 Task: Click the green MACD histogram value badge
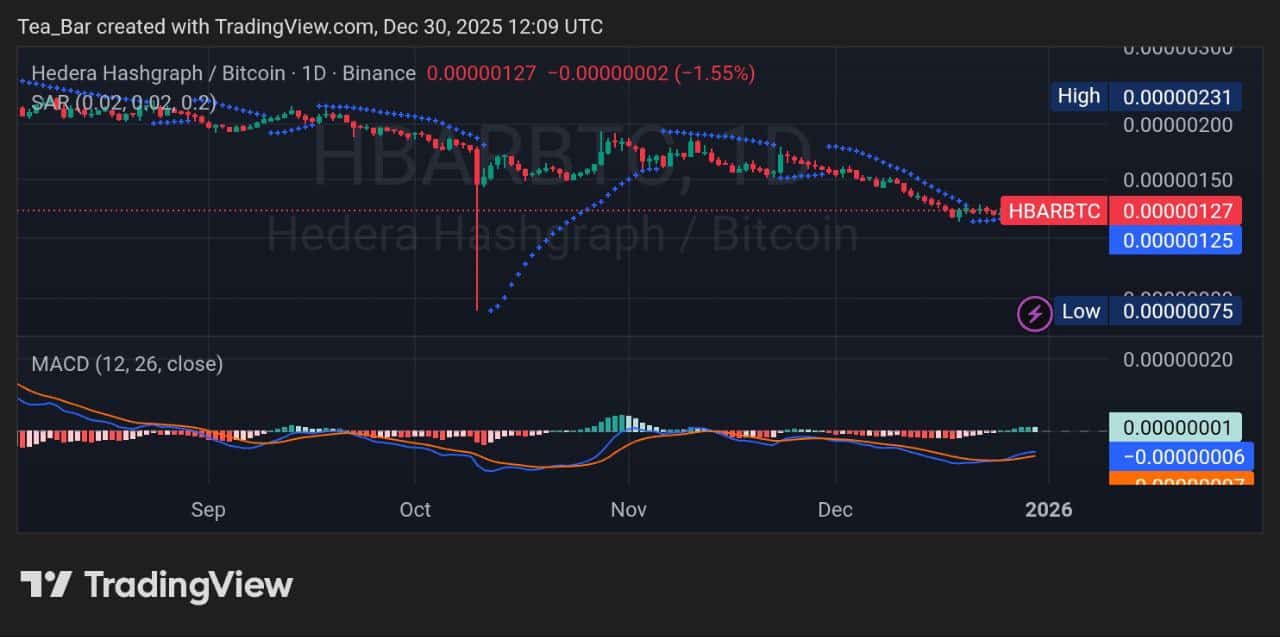(x=1176, y=427)
